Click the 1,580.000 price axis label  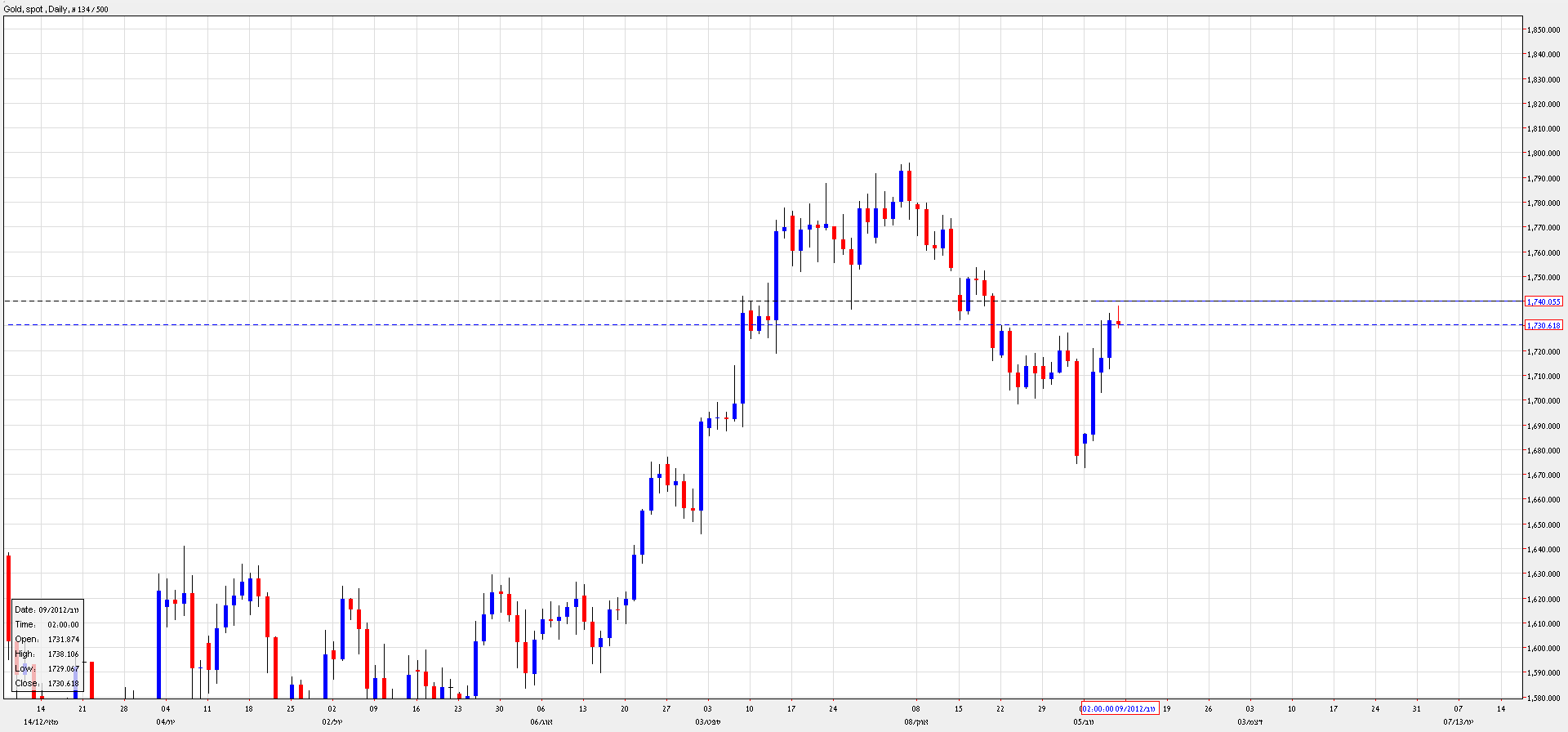coord(1543,698)
